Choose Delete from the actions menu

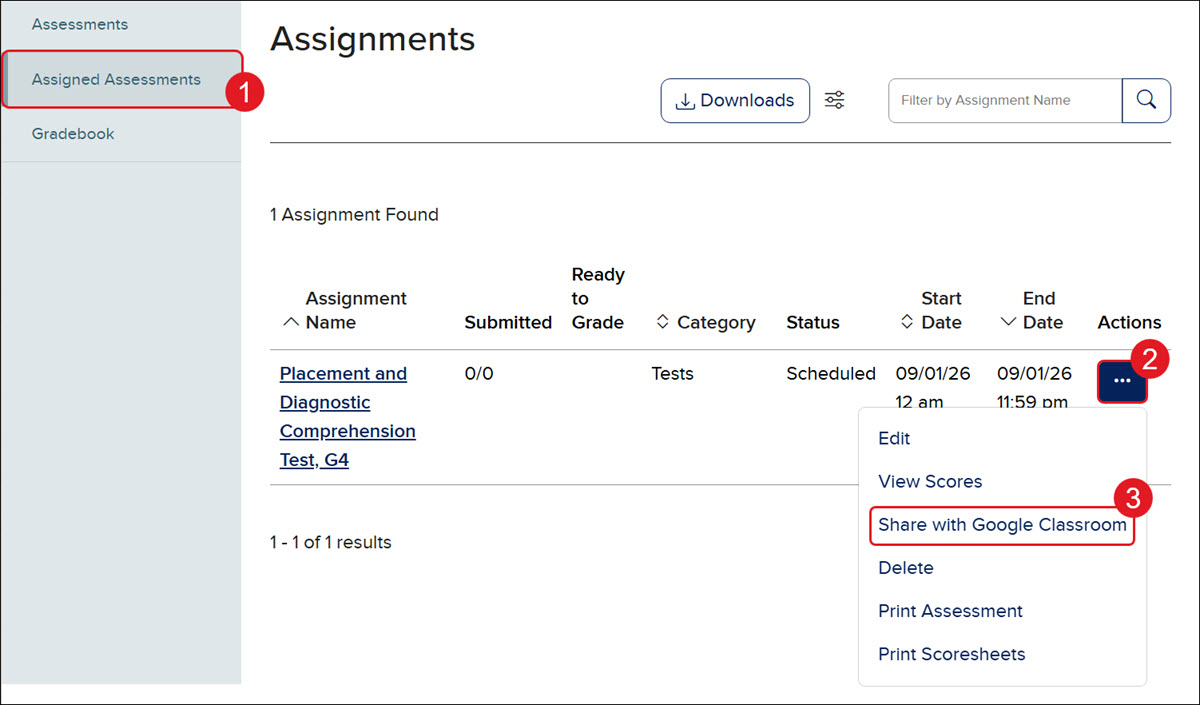click(906, 567)
